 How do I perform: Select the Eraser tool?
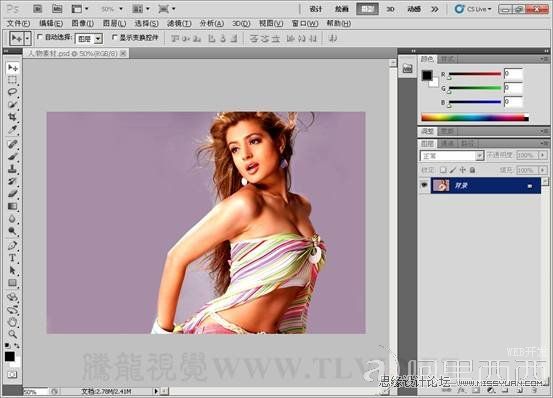(13, 194)
